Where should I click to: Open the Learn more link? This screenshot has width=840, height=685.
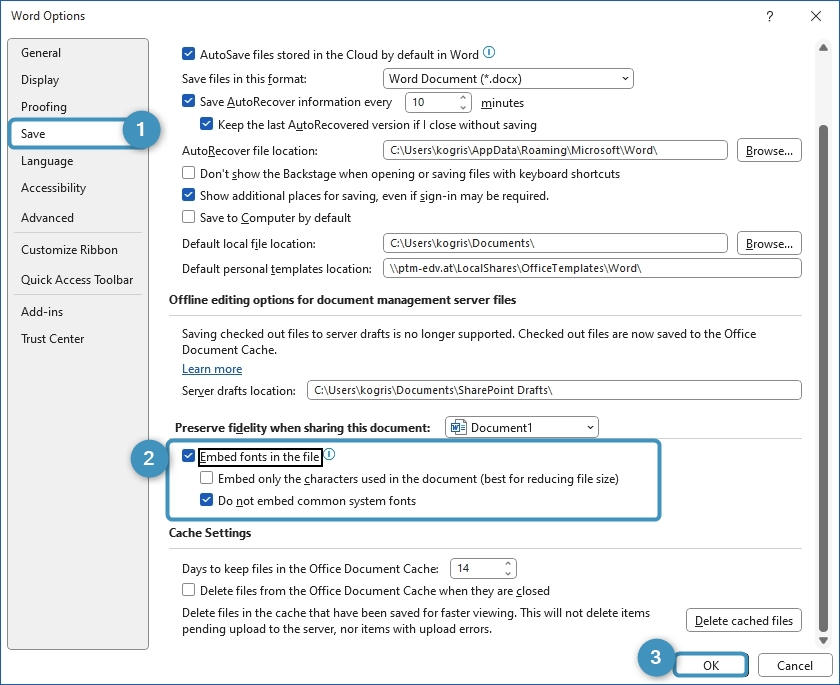coord(211,369)
